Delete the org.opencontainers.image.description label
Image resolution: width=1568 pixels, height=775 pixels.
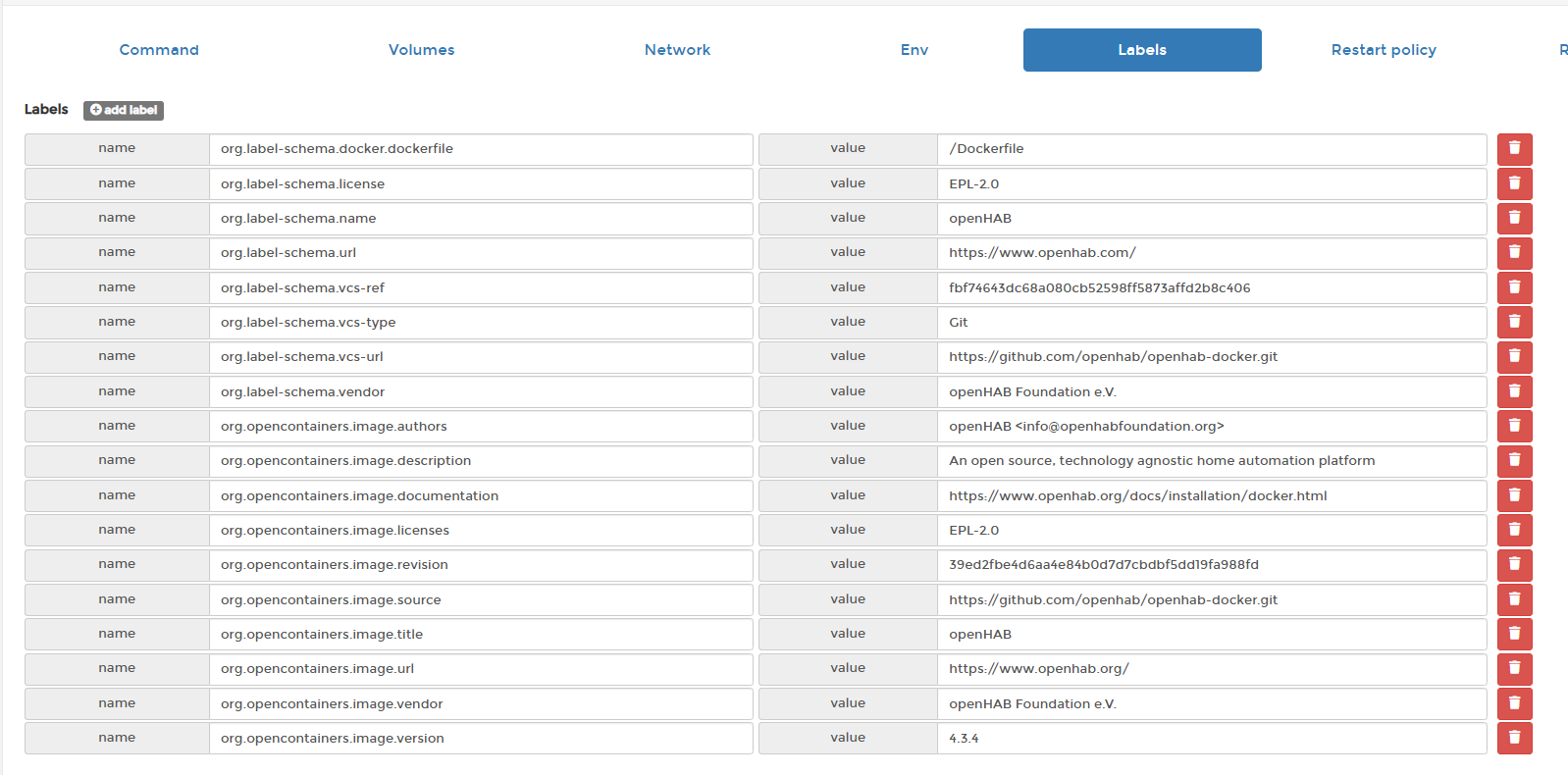(x=1514, y=461)
